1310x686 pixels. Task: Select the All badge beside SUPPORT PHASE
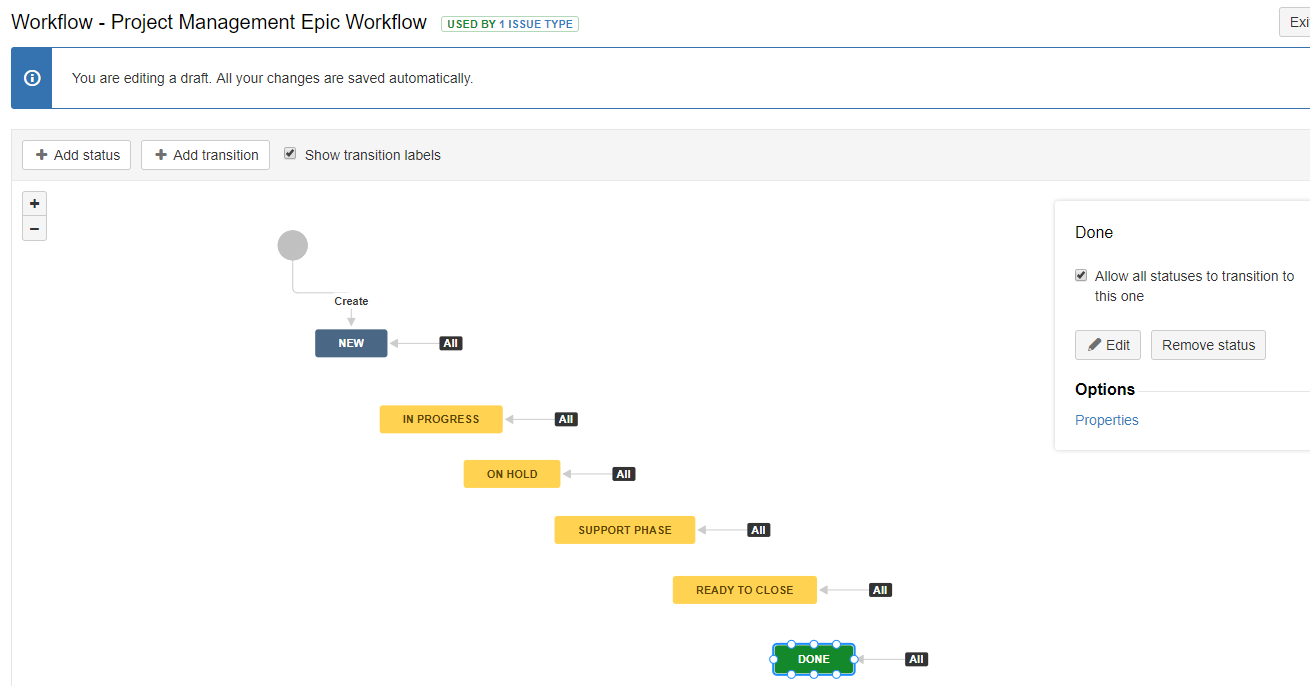coord(757,529)
